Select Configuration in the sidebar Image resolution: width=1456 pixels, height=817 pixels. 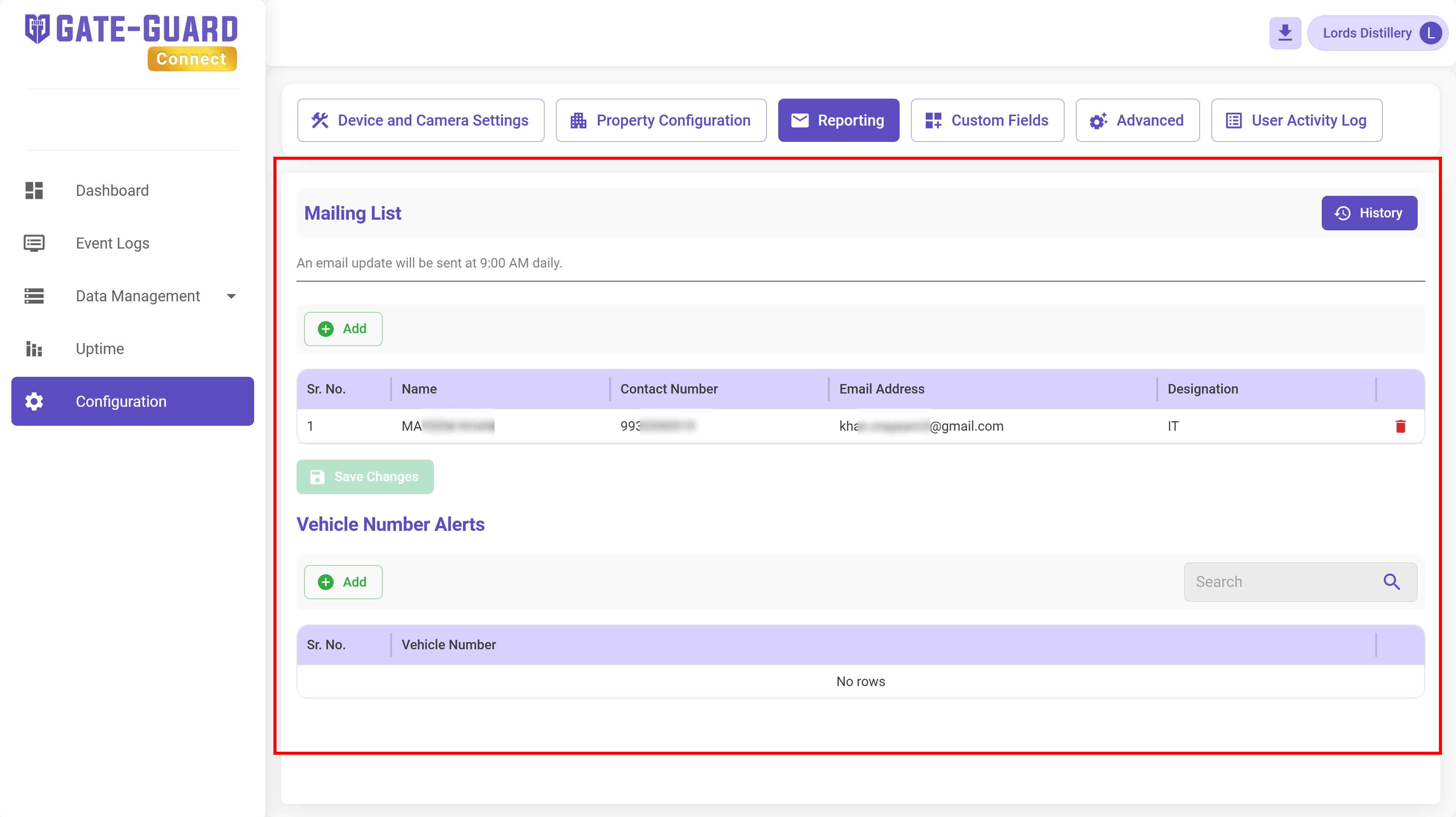[x=133, y=401]
